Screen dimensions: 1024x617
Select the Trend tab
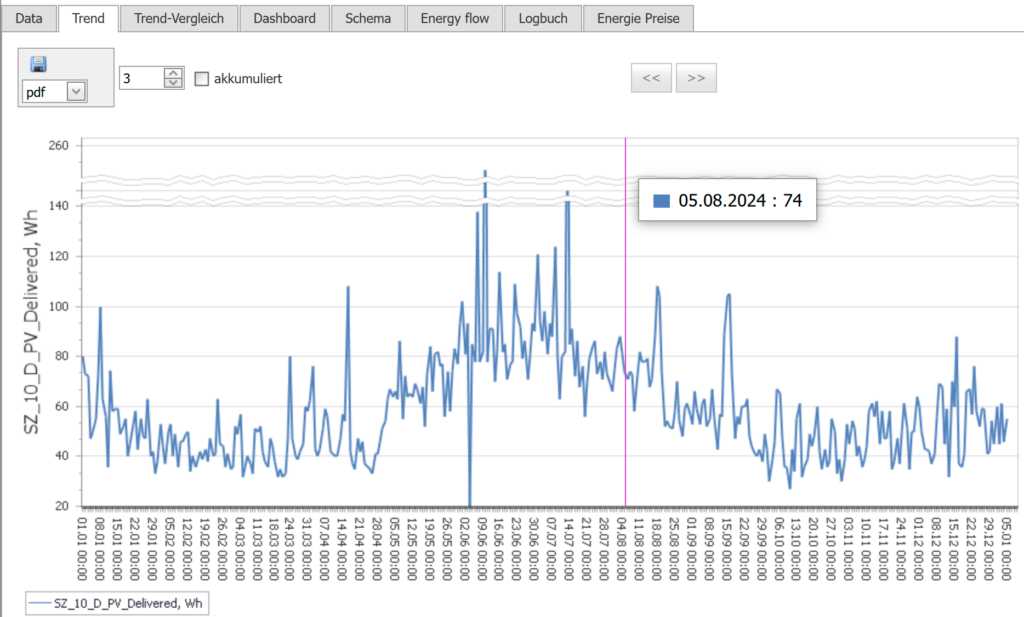(x=88, y=18)
